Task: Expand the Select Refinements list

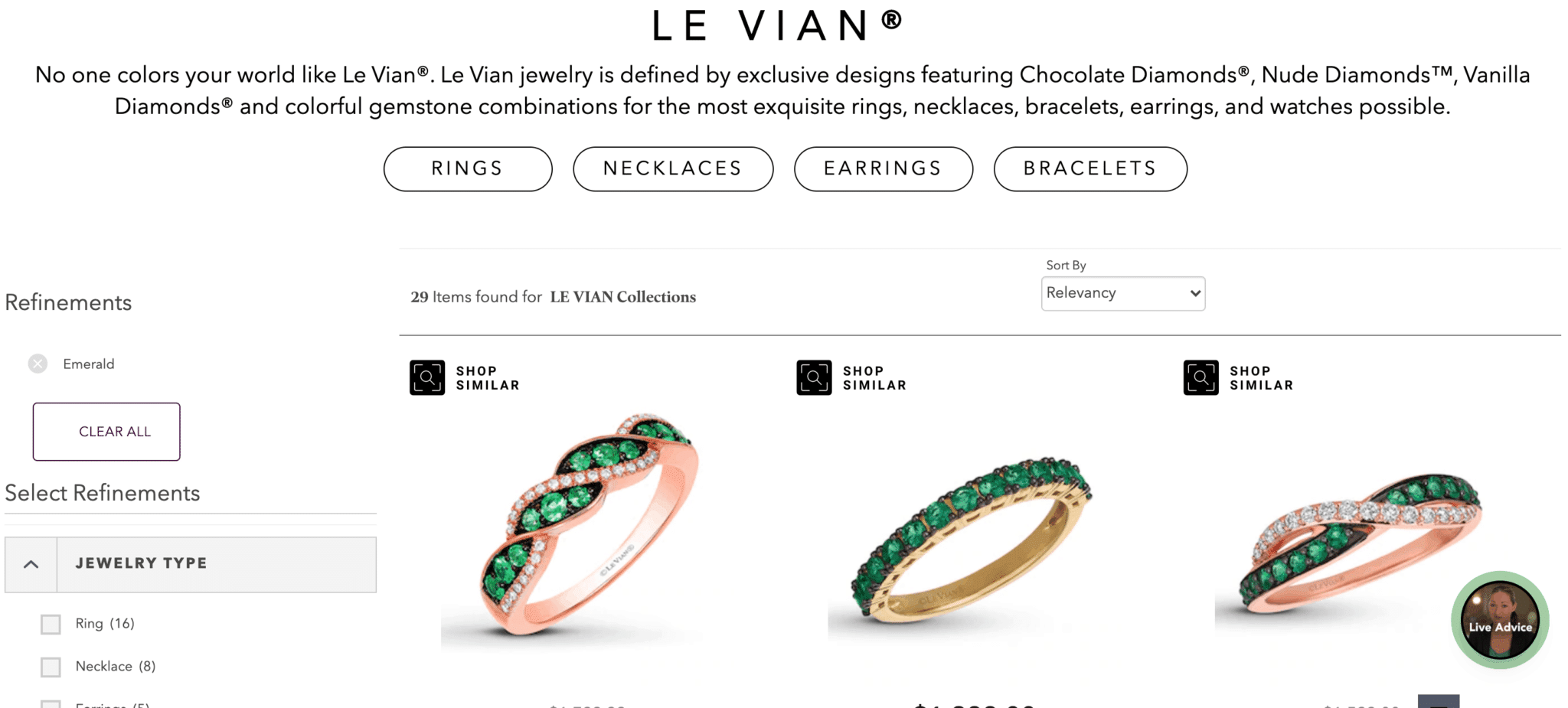Action: (103, 493)
